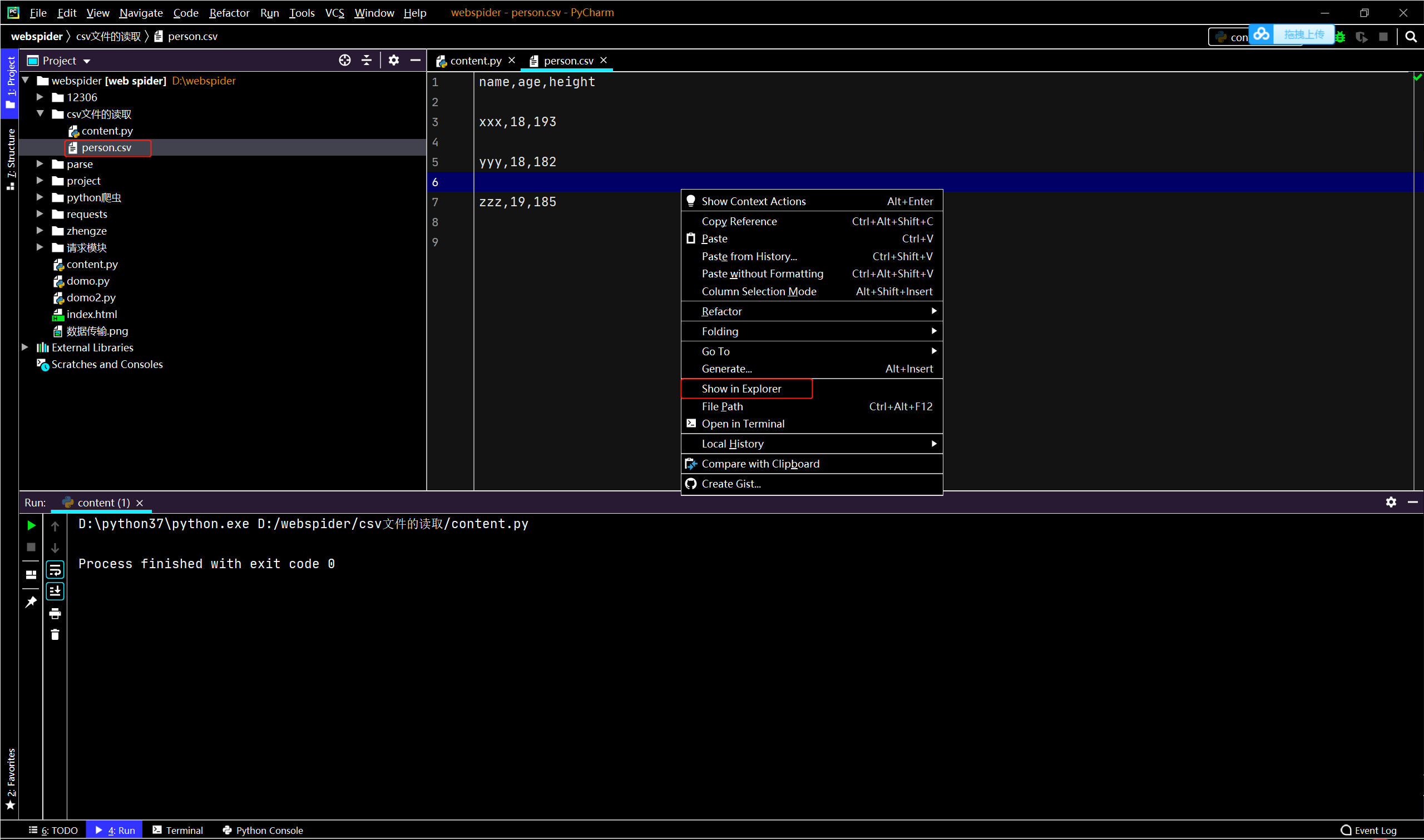Viewport: 1424px width, 840px height.
Task: Expand External Libraries node
Action: click(26, 347)
